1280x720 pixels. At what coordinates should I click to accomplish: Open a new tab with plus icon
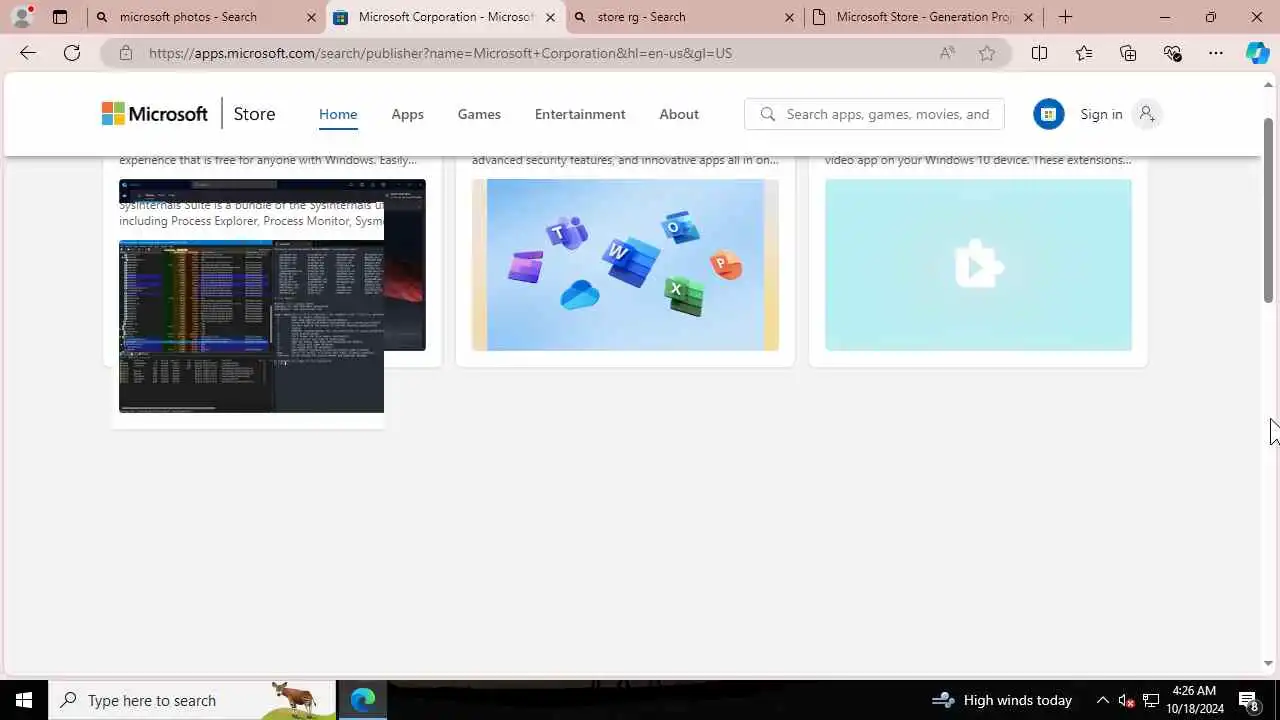point(1065,17)
